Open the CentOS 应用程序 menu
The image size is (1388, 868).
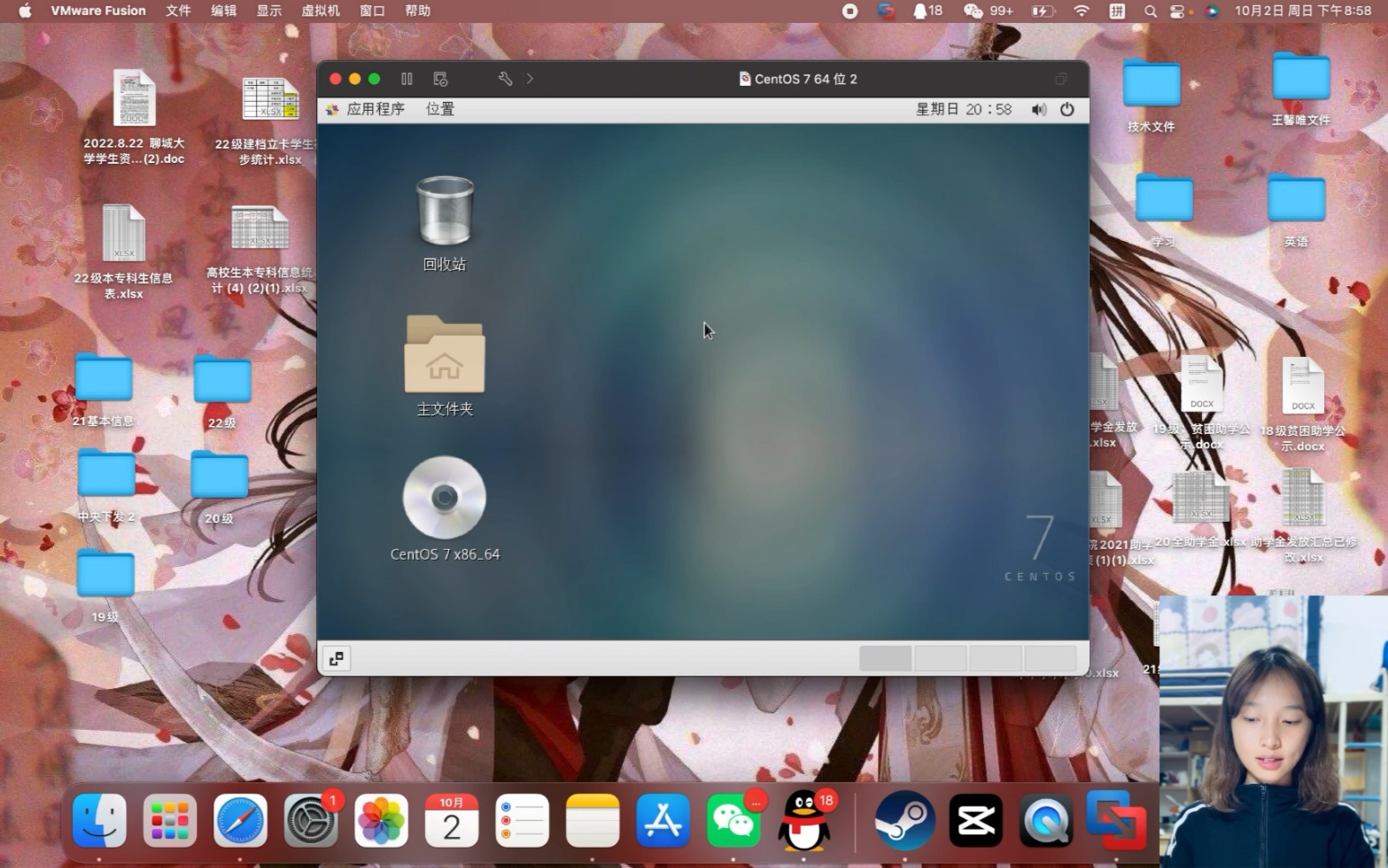click(x=366, y=109)
